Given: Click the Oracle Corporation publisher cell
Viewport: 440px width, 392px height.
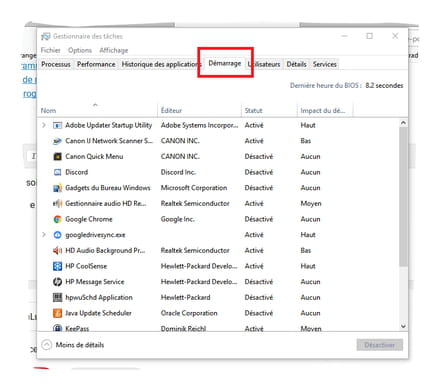Looking at the screenshot, I should [189, 313].
